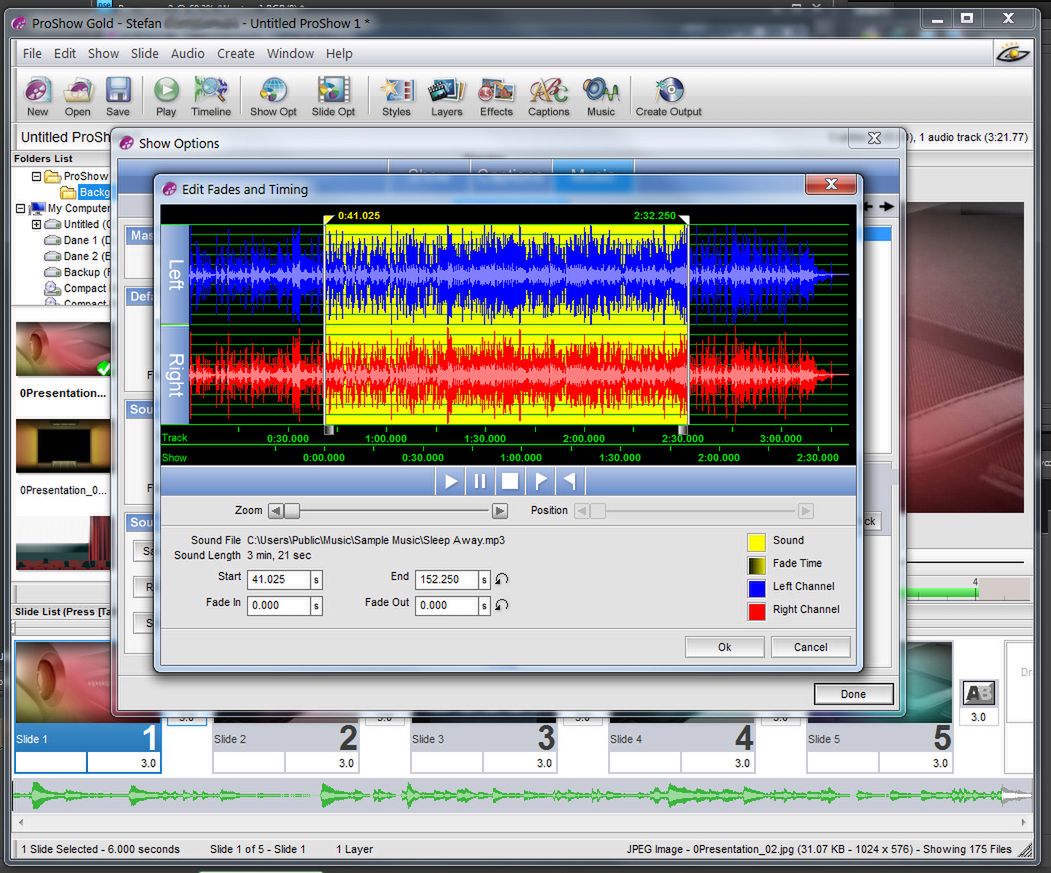The width and height of the screenshot is (1051, 873).
Task: Click the right Track end marker handle
Action: [x=682, y=430]
